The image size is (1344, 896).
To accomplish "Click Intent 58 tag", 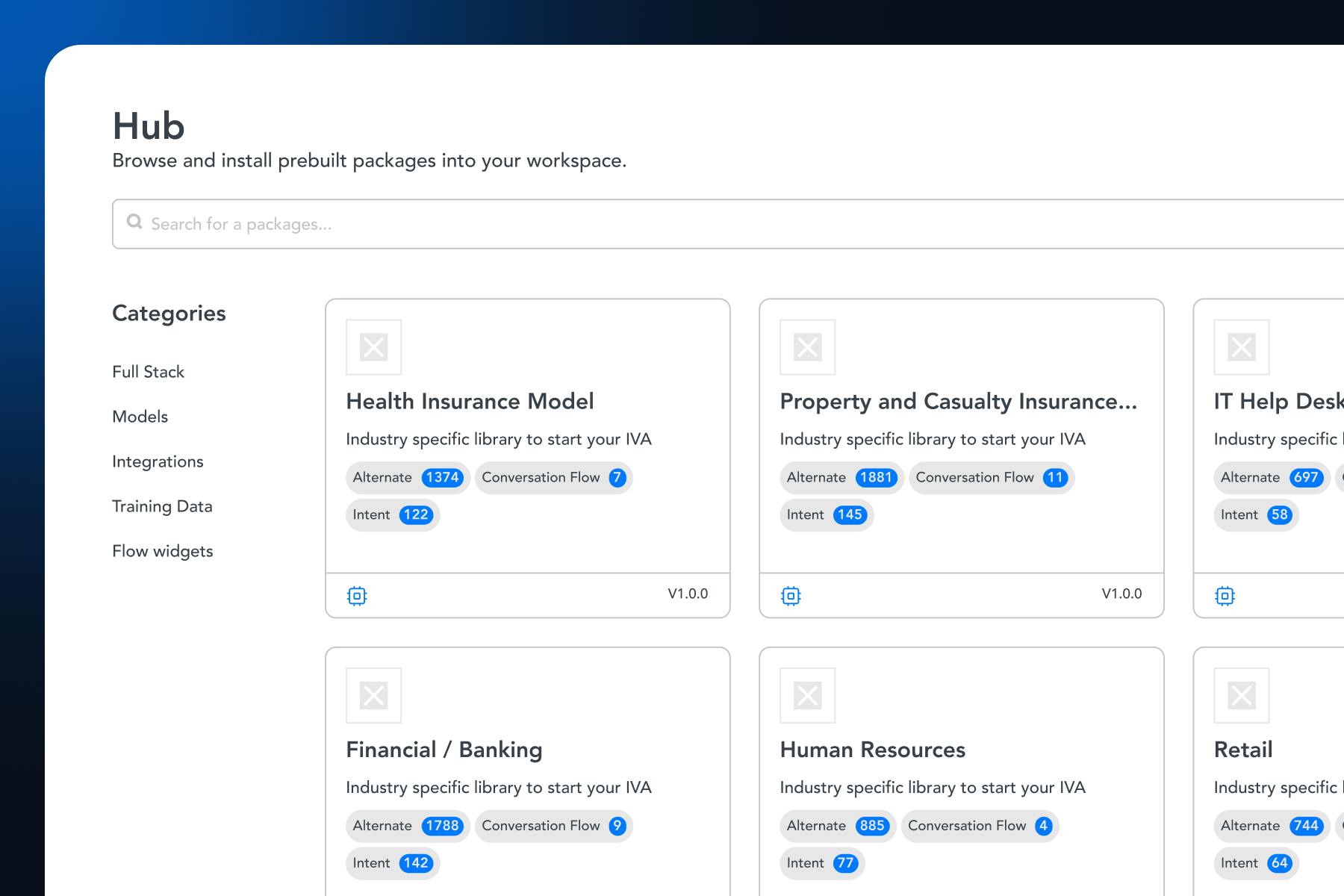I will tap(1256, 515).
